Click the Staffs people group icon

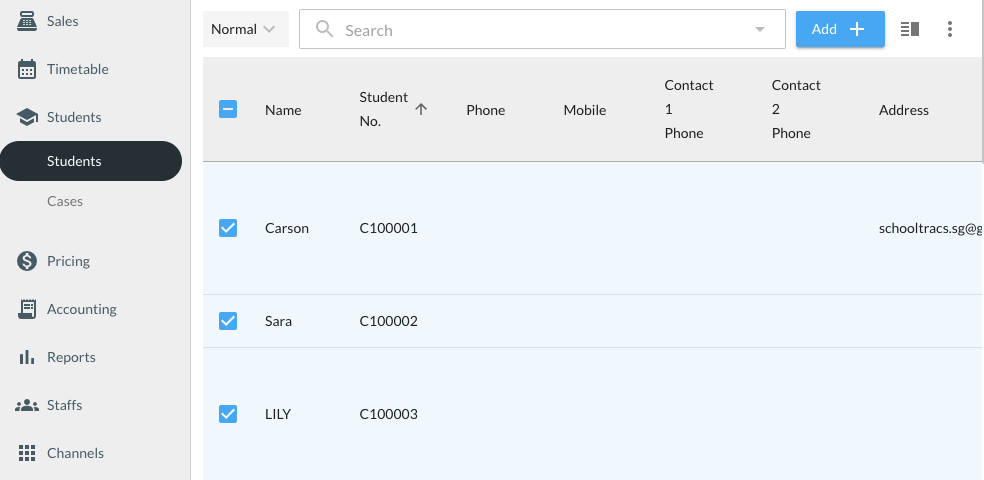[28, 405]
